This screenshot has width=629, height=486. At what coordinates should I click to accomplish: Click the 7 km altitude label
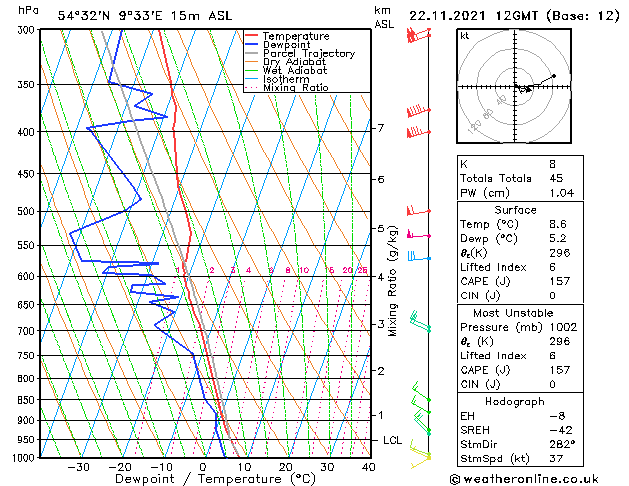click(x=381, y=128)
